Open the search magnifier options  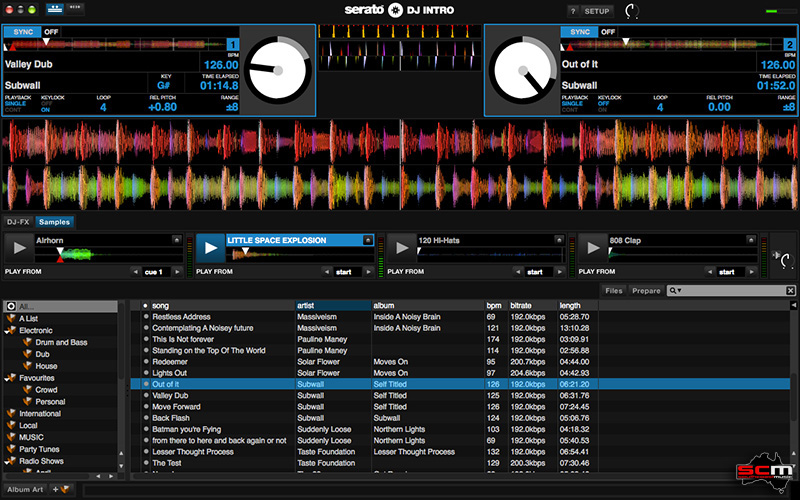pos(675,290)
